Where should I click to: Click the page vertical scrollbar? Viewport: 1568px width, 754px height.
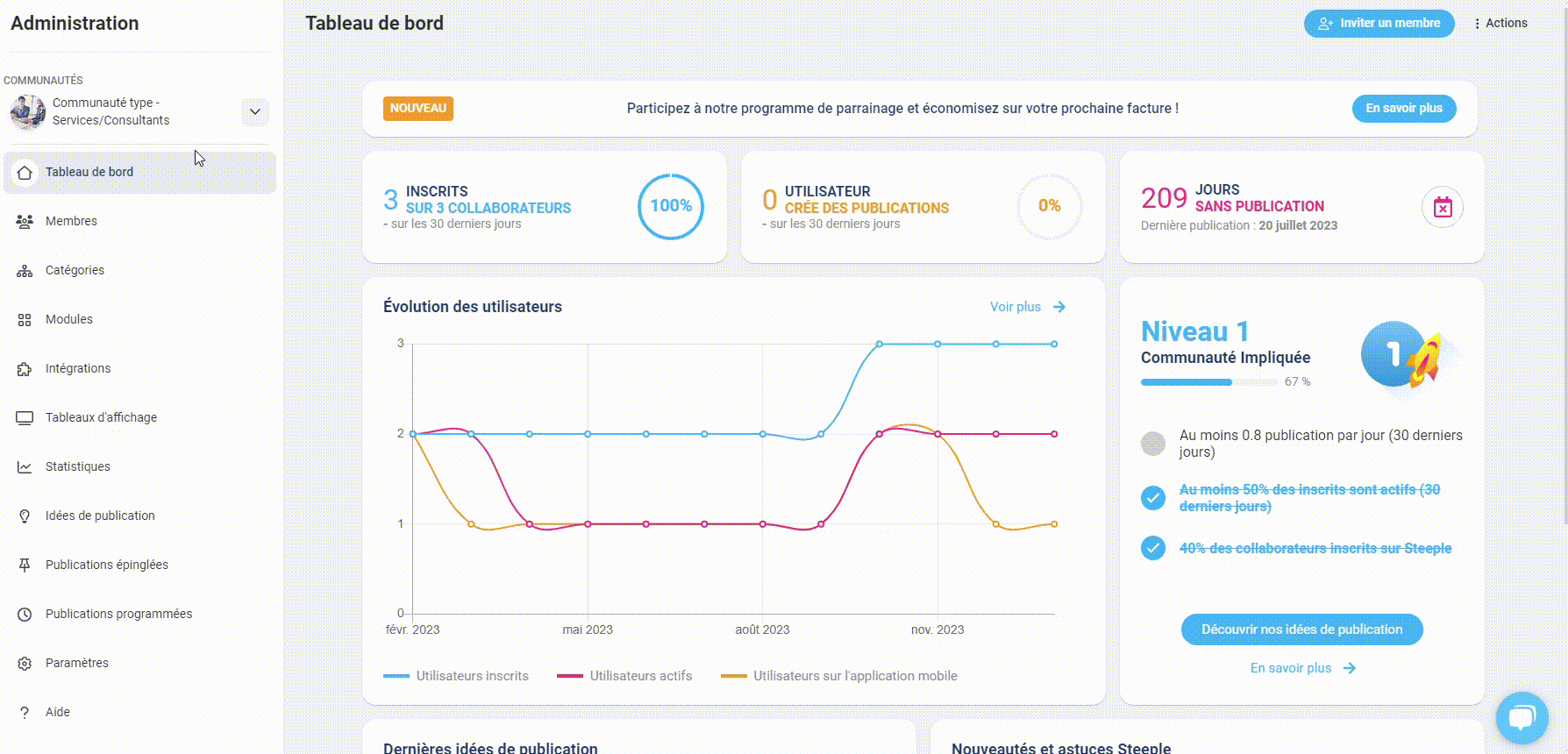[x=1564, y=263]
